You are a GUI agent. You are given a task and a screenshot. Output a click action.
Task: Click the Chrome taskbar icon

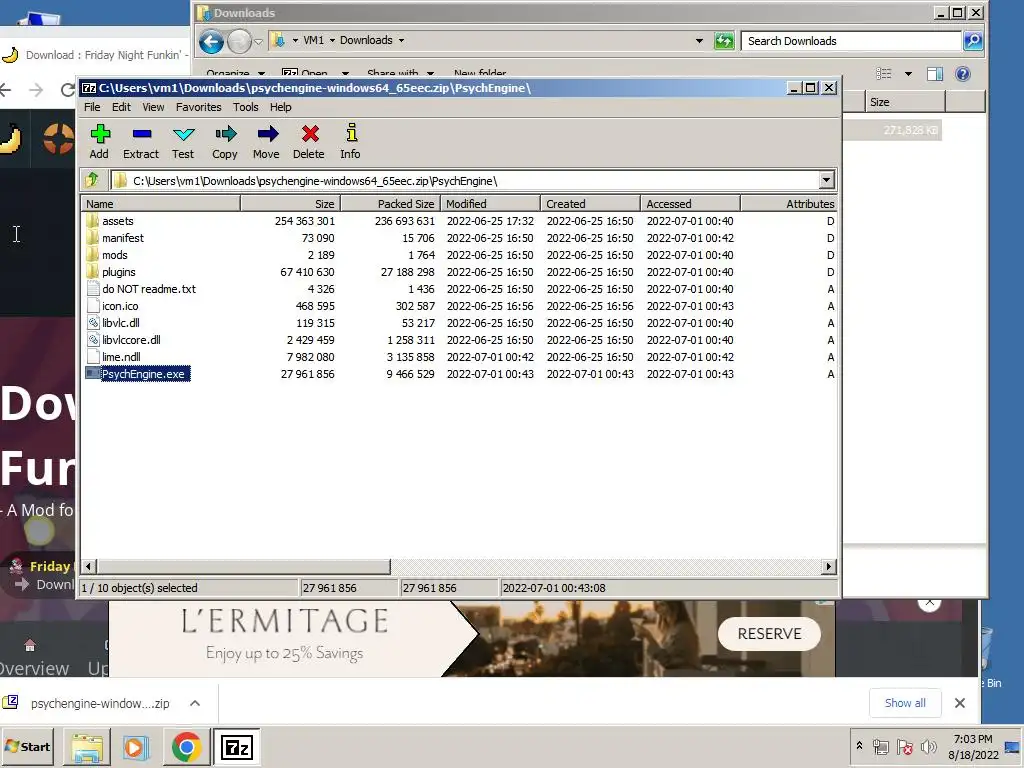click(186, 746)
